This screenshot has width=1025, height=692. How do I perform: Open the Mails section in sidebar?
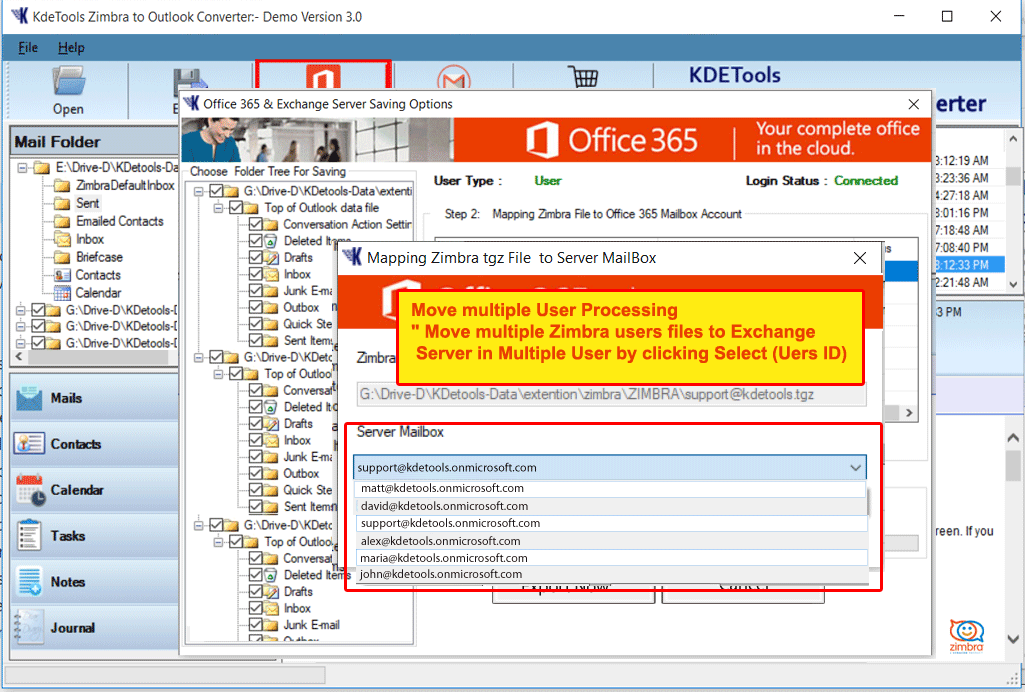(x=66, y=398)
